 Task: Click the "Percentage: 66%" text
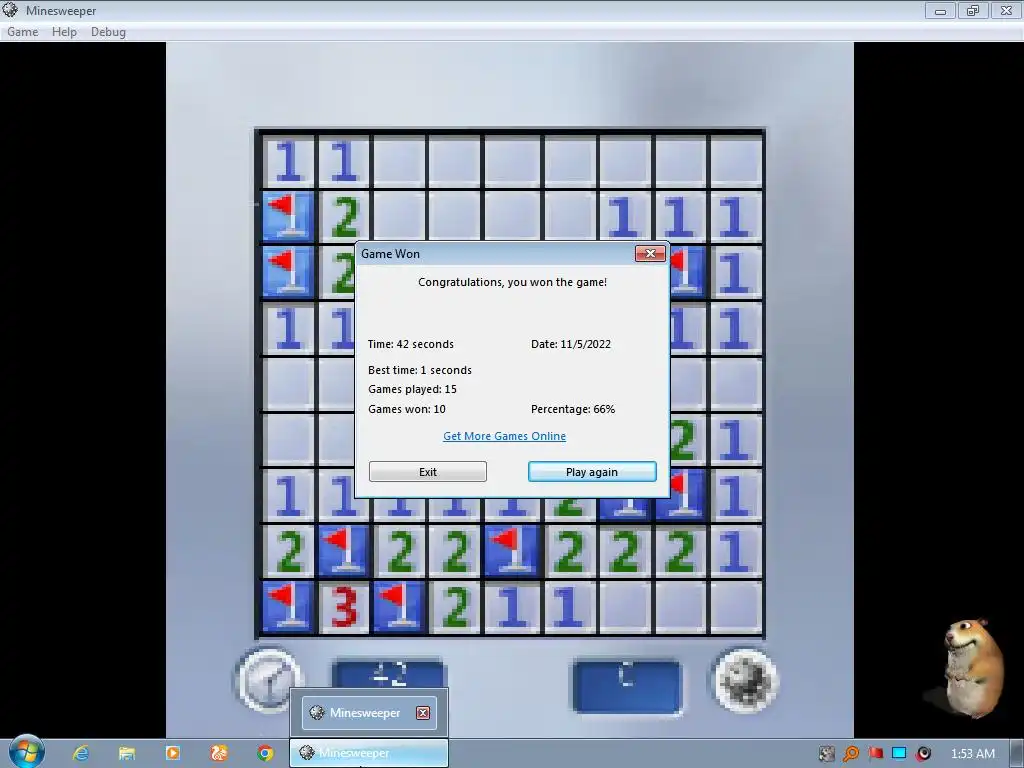(x=573, y=409)
